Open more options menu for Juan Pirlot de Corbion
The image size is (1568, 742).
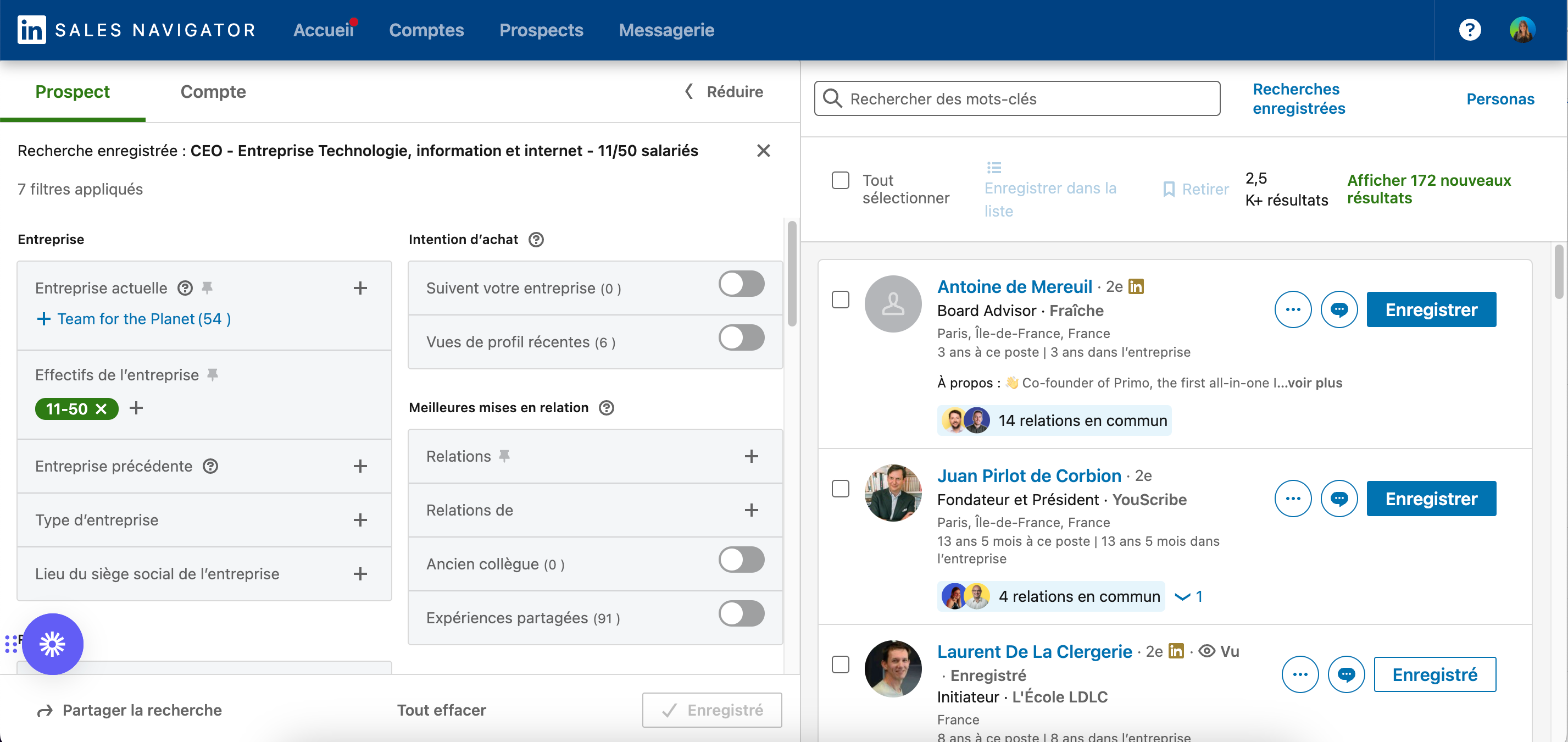click(1292, 499)
